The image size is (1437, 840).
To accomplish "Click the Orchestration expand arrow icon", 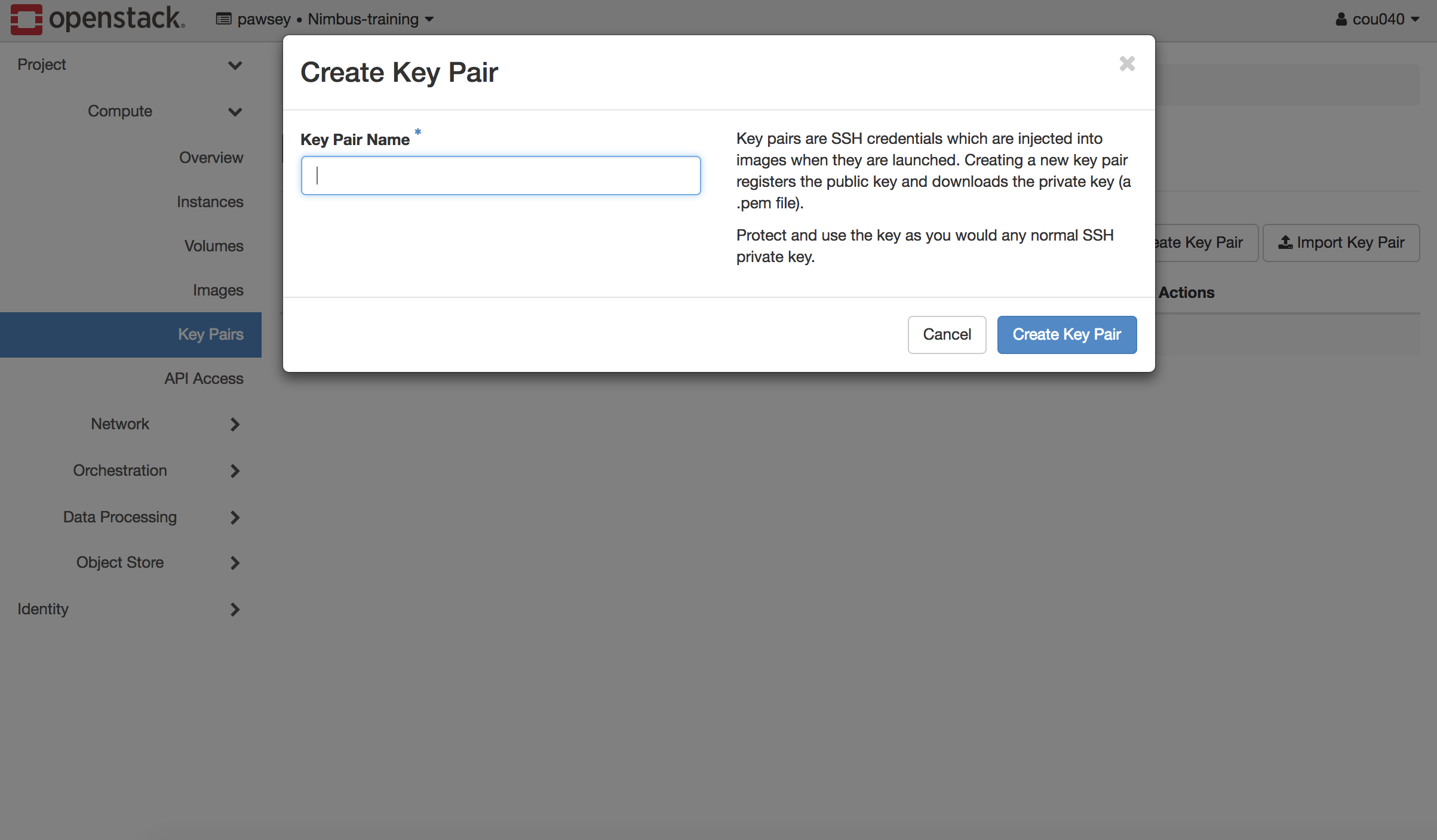I will tap(234, 470).
